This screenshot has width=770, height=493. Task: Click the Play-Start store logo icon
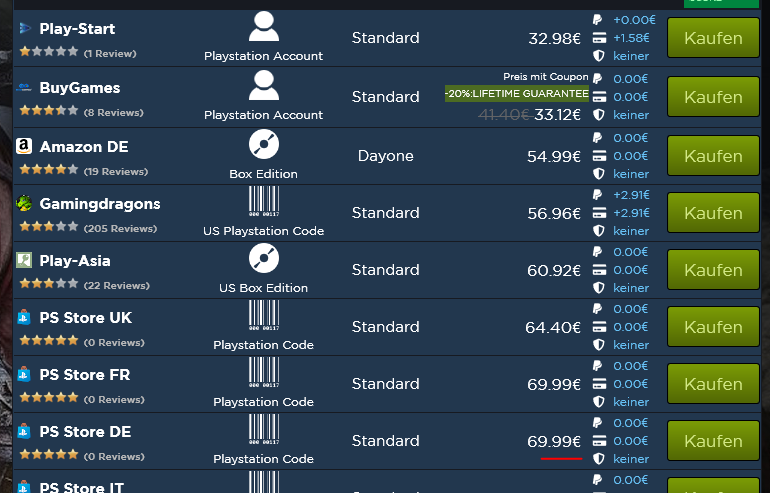coord(25,28)
